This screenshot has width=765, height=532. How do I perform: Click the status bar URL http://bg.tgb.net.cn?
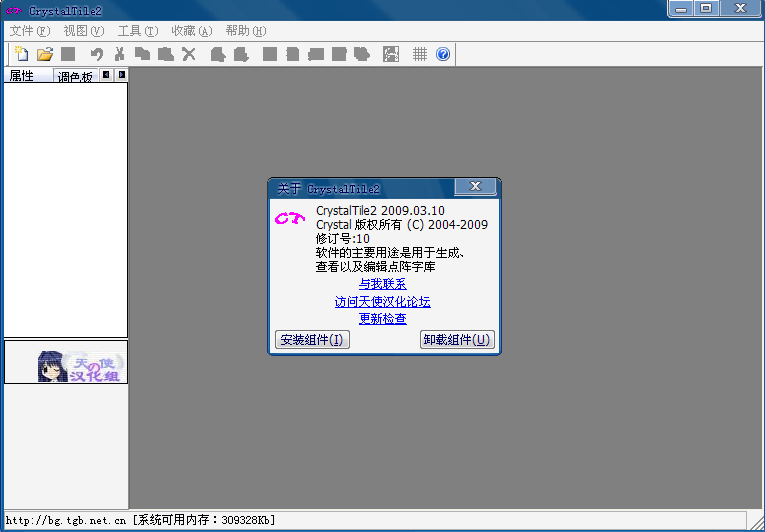click(66, 520)
